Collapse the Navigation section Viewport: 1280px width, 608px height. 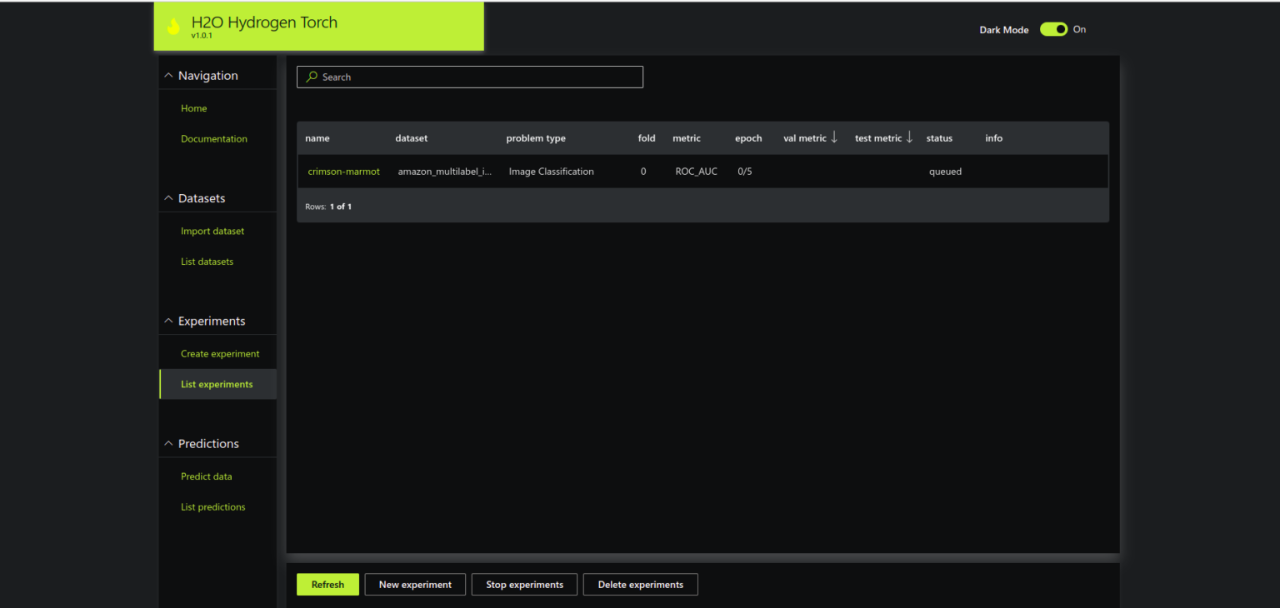169,76
